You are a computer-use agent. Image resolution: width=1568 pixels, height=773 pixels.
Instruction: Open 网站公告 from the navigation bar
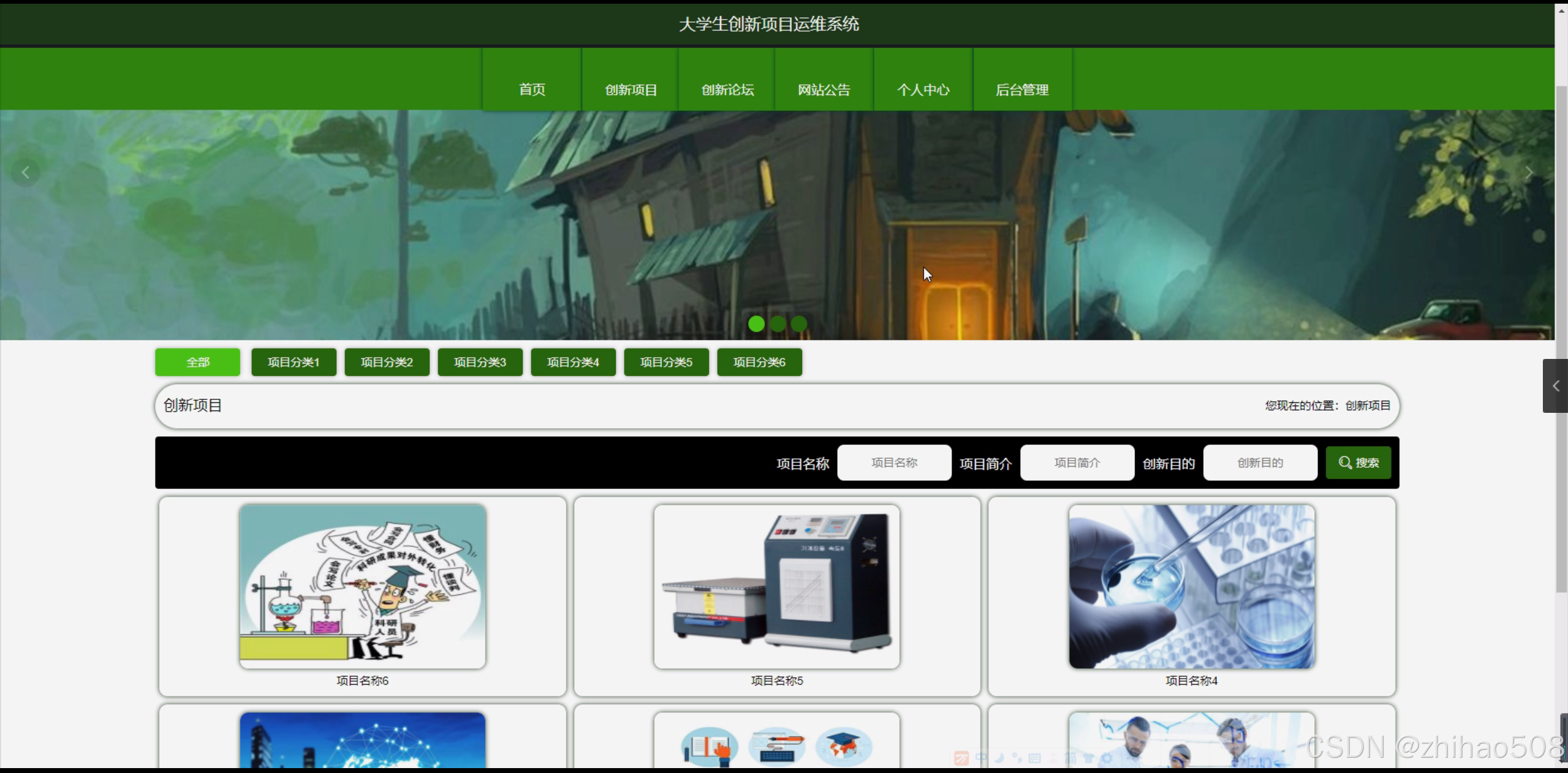click(824, 89)
